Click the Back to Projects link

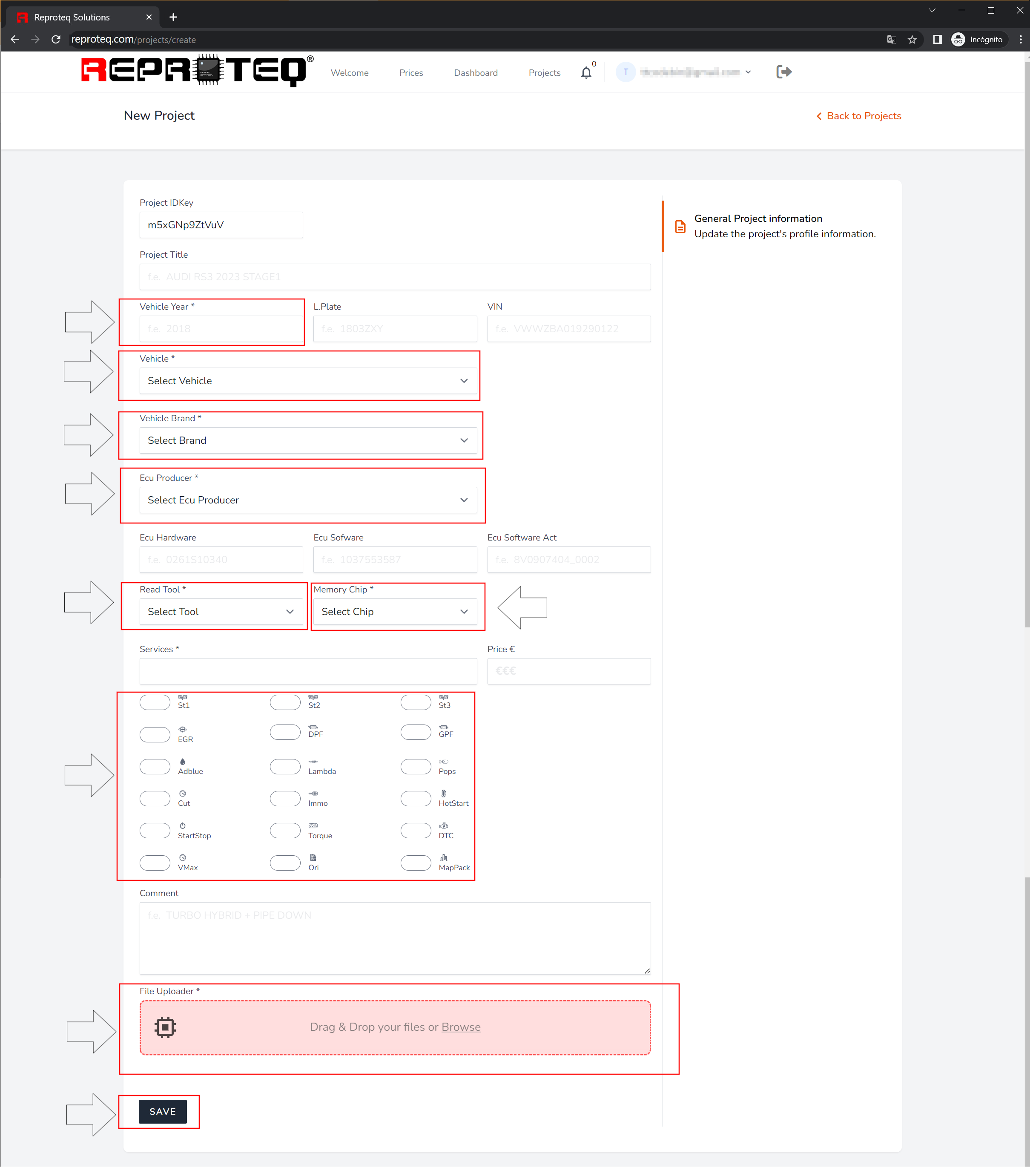pyautogui.click(x=859, y=116)
